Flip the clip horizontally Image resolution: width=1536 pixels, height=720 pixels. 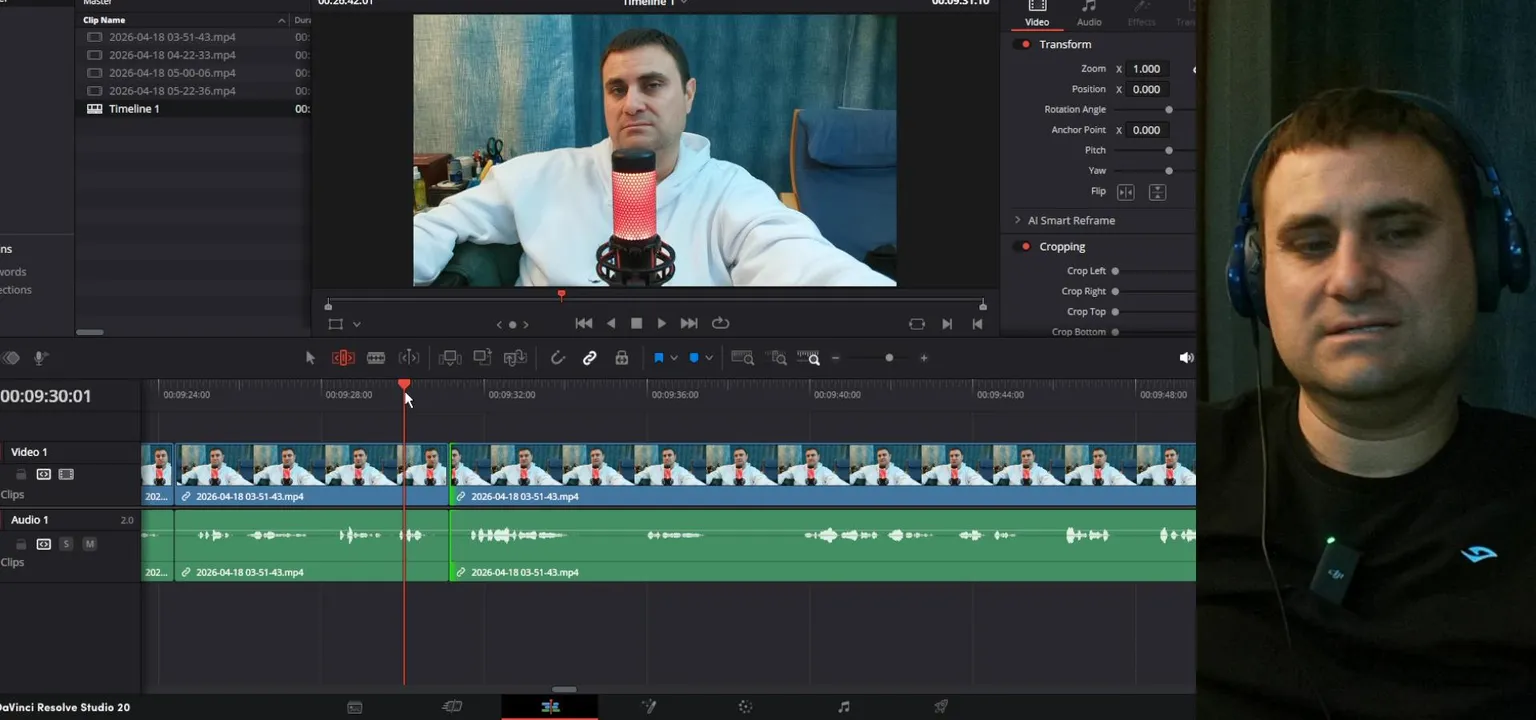(x=1126, y=192)
